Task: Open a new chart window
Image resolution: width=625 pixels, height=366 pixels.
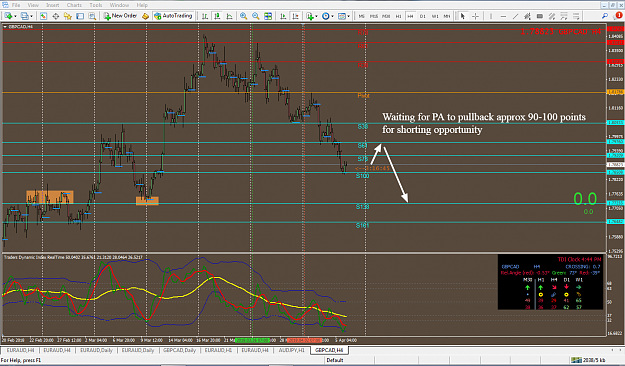Action: click(x=8, y=16)
